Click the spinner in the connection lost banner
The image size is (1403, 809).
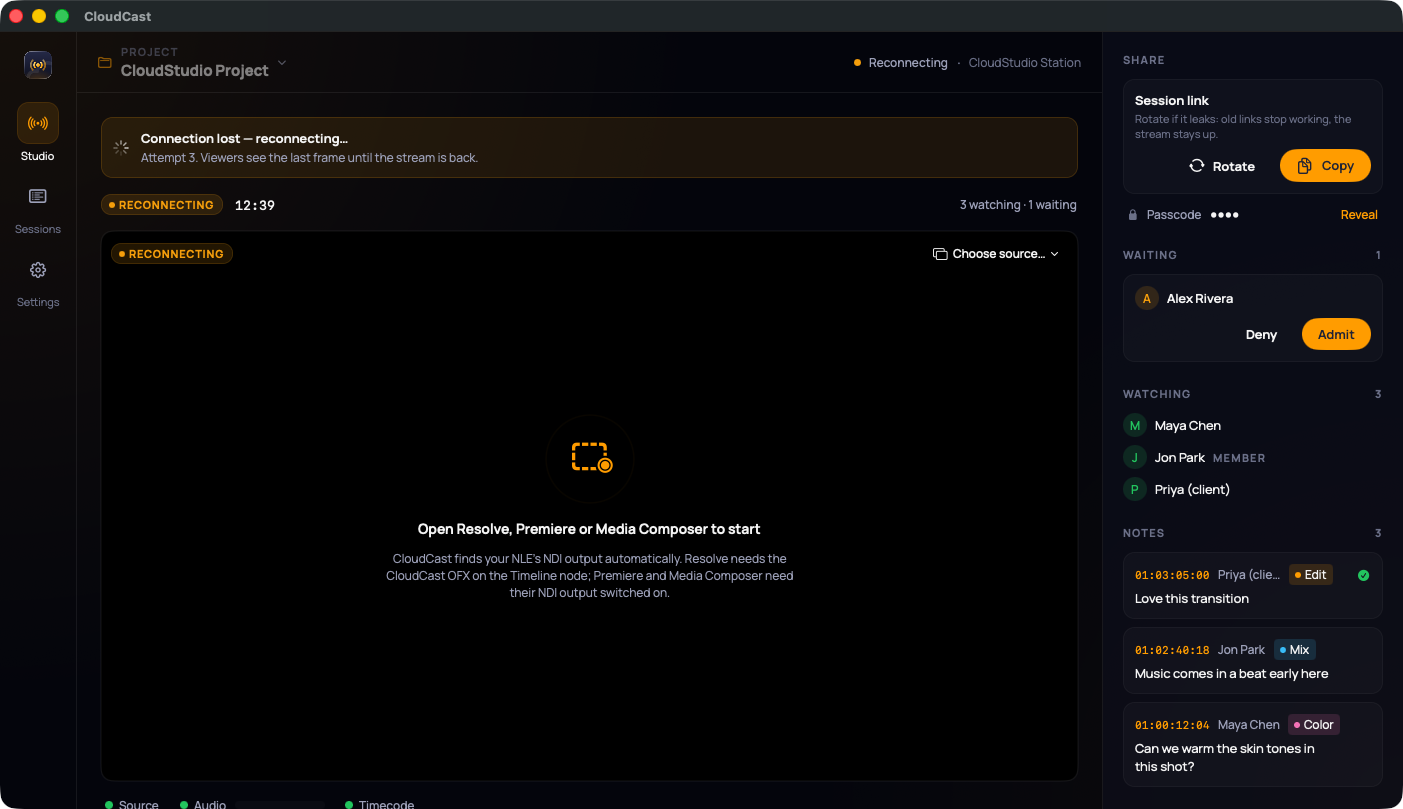(121, 147)
